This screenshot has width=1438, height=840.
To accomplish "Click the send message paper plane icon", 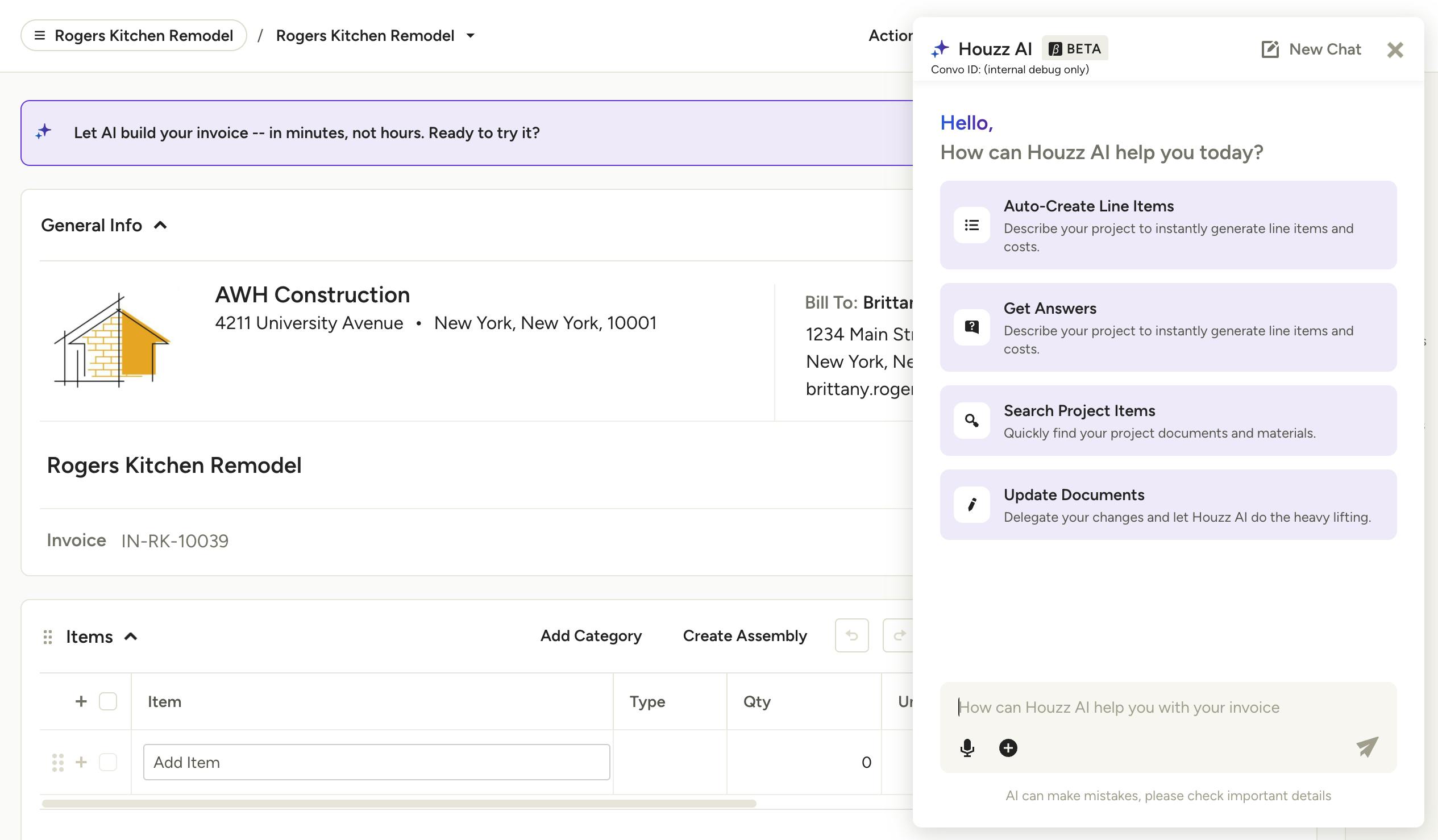I will click(1368, 746).
